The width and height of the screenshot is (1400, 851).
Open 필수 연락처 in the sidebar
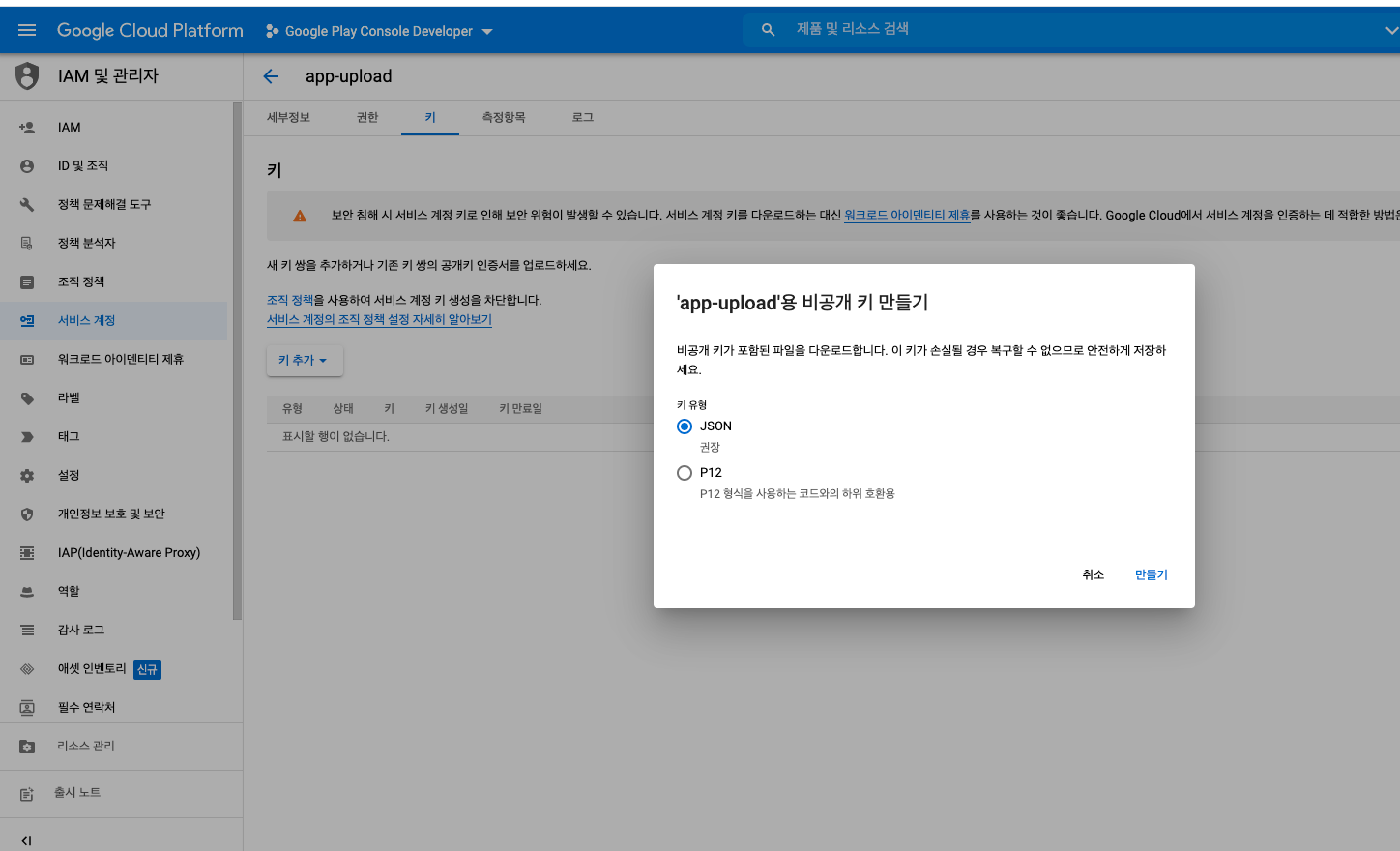click(x=114, y=707)
